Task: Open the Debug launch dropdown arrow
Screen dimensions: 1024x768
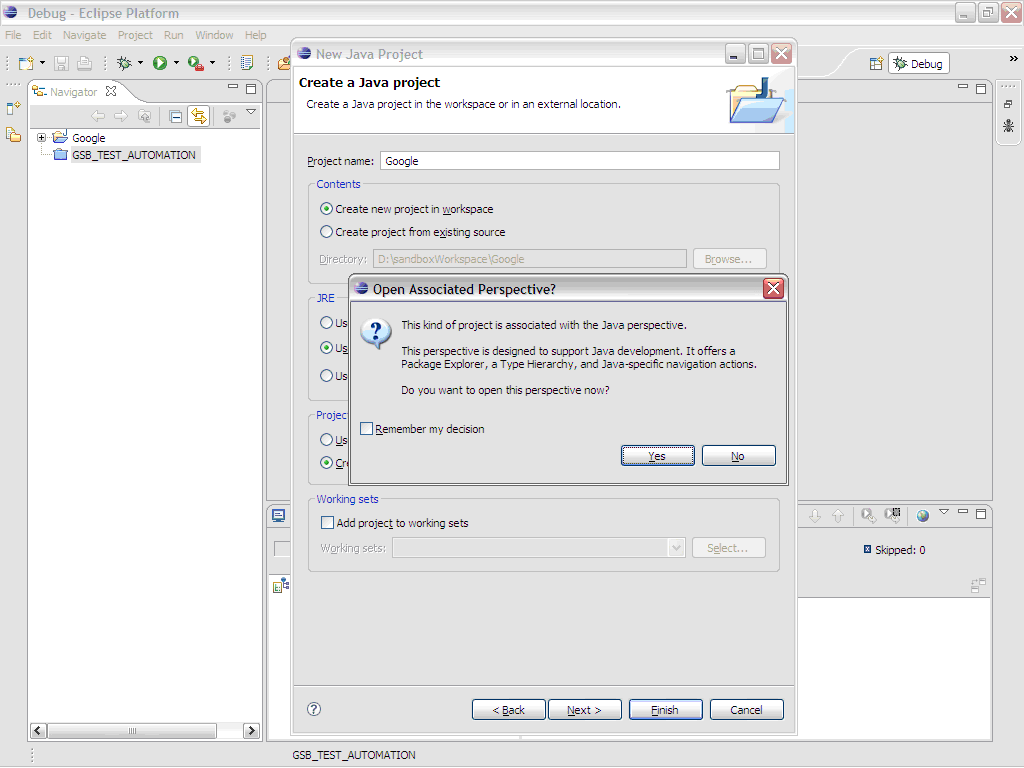Action: tap(140, 63)
